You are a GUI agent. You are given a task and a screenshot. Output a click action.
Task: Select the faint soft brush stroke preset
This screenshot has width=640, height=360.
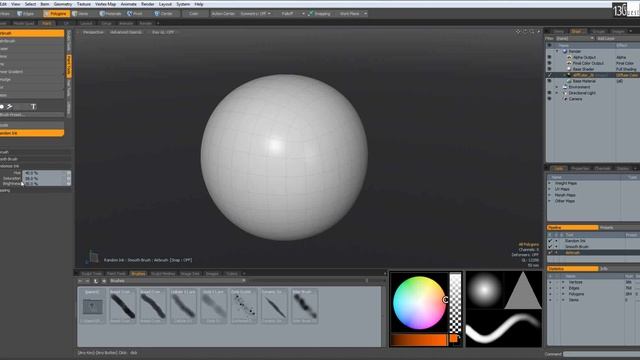point(213,306)
